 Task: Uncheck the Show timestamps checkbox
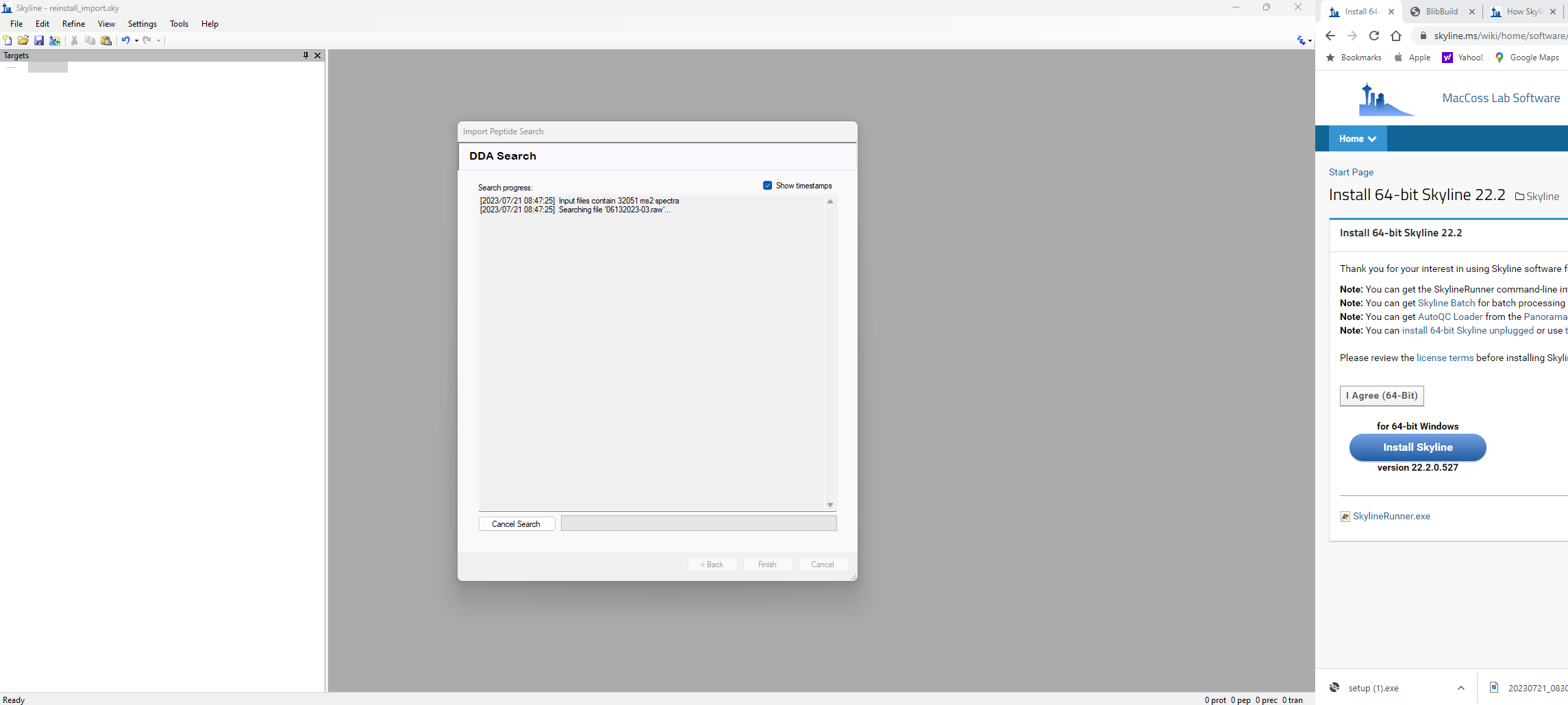(x=767, y=186)
